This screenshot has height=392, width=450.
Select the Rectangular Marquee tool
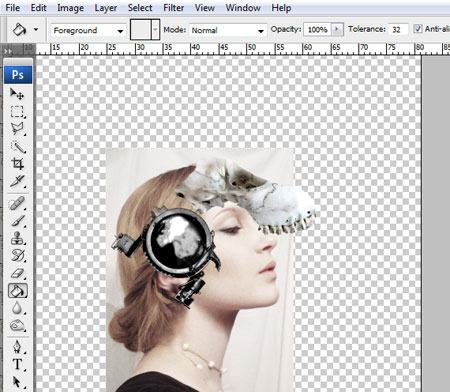[17, 111]
